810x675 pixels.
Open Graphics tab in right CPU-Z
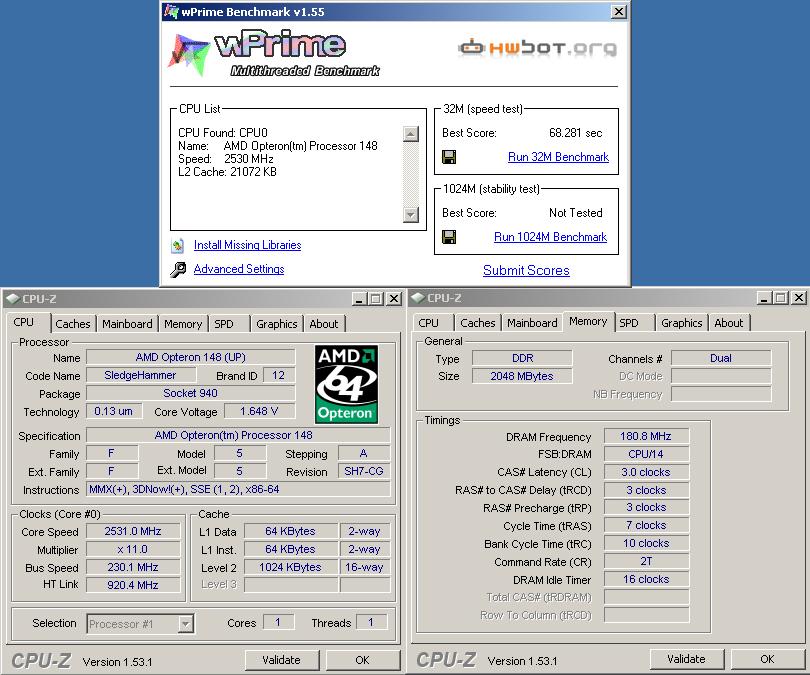(681, 323)
